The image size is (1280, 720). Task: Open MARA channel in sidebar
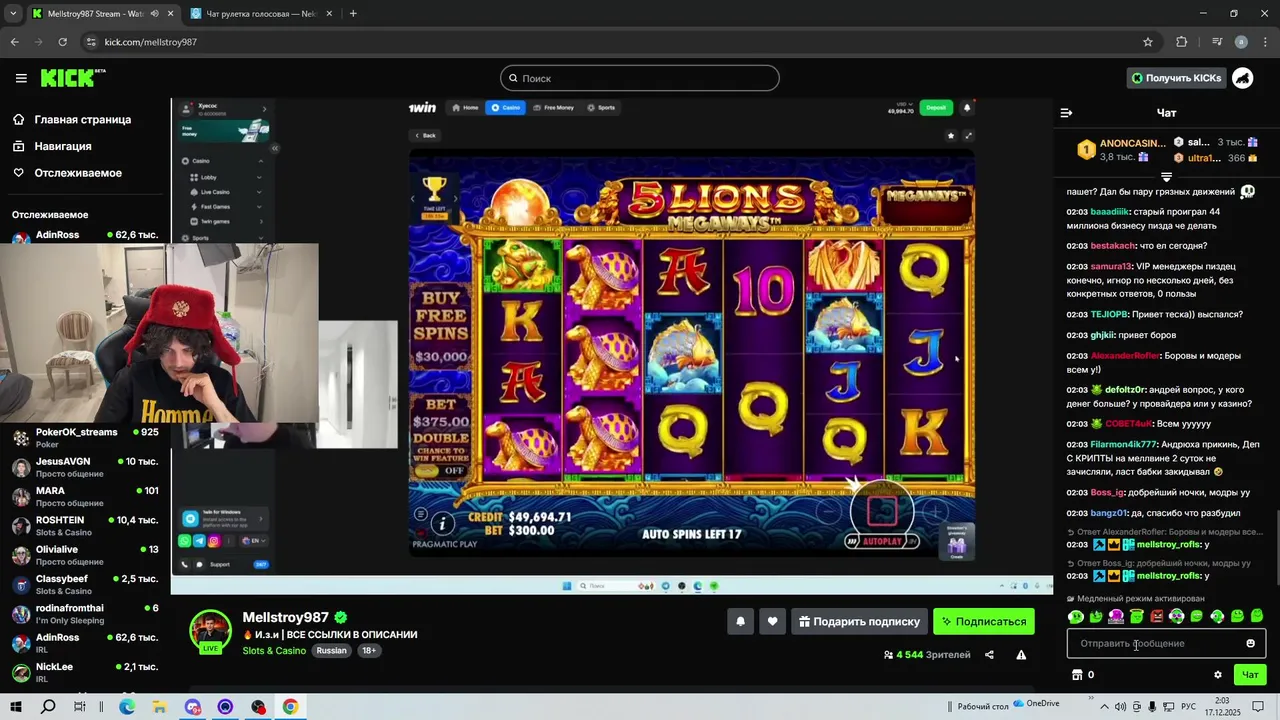(x=85, y=497)
